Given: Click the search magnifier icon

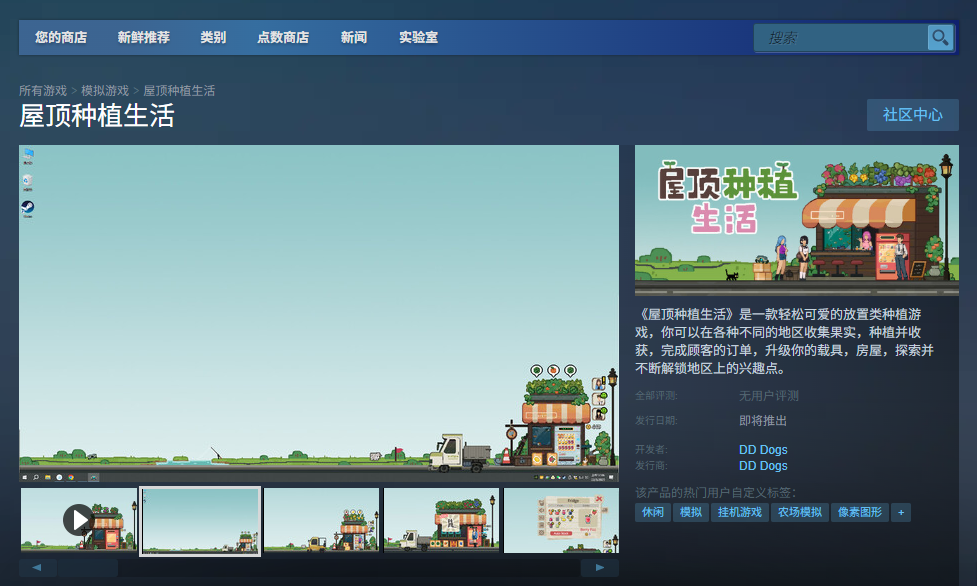Looking at the screenshot, I should click(940, 38).
